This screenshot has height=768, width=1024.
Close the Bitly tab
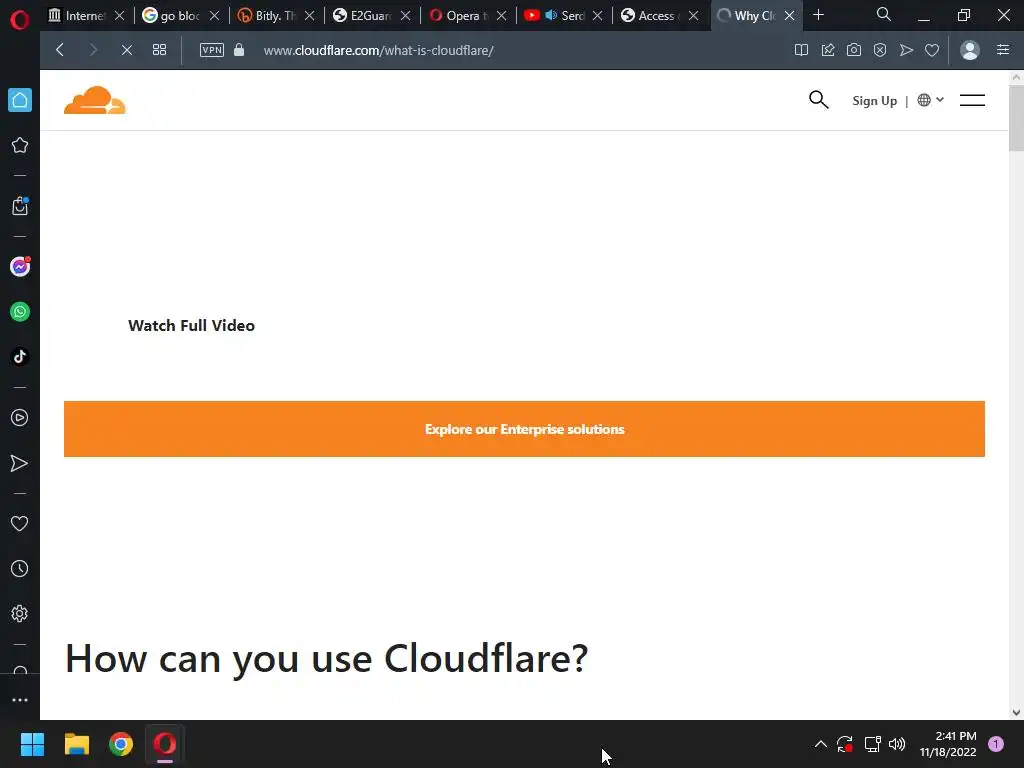point(310,16)
